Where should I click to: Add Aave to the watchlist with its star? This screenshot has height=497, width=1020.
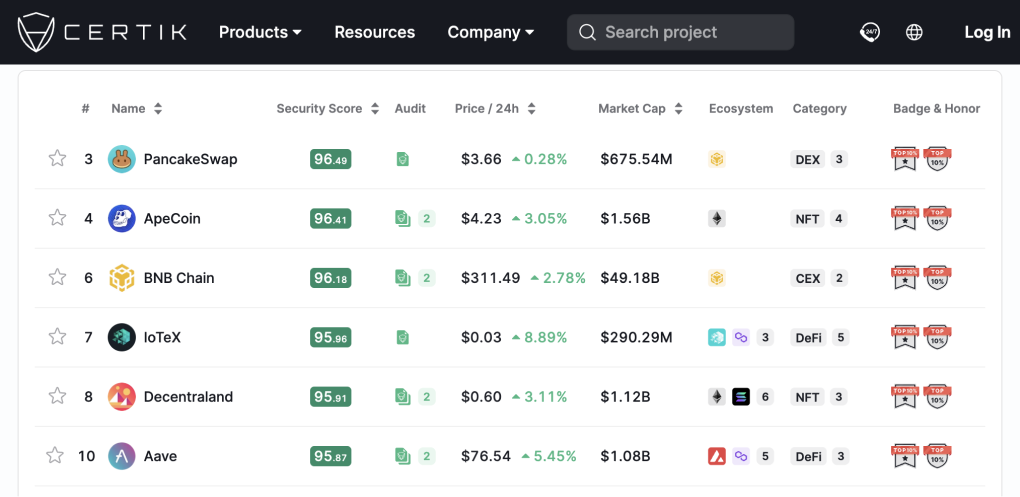tap(55, 456)
